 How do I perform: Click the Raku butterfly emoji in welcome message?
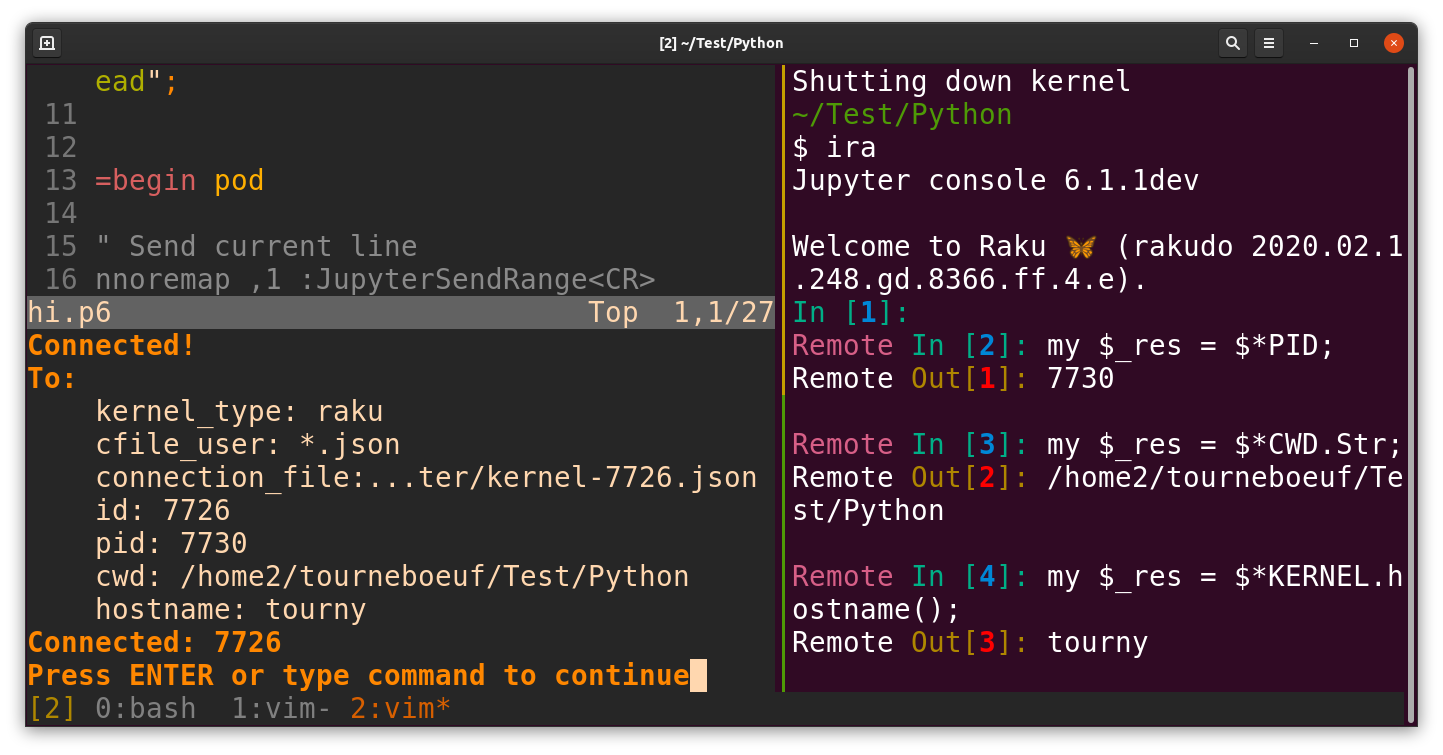(1079, 245)
